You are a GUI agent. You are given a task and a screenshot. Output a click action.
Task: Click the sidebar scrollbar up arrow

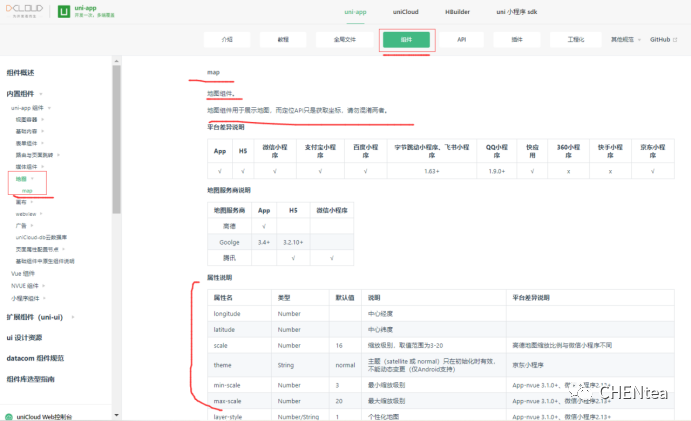click(116, 61)
